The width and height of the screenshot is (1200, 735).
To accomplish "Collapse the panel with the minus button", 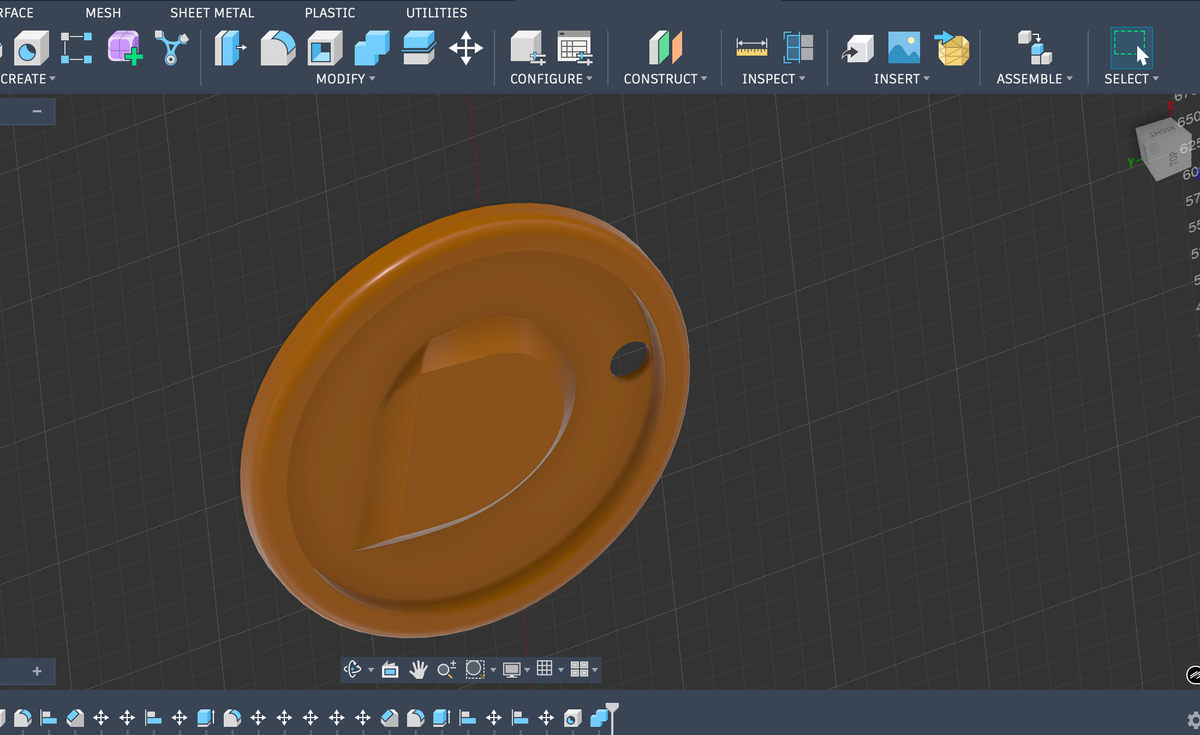I will (x=37, y=111).
